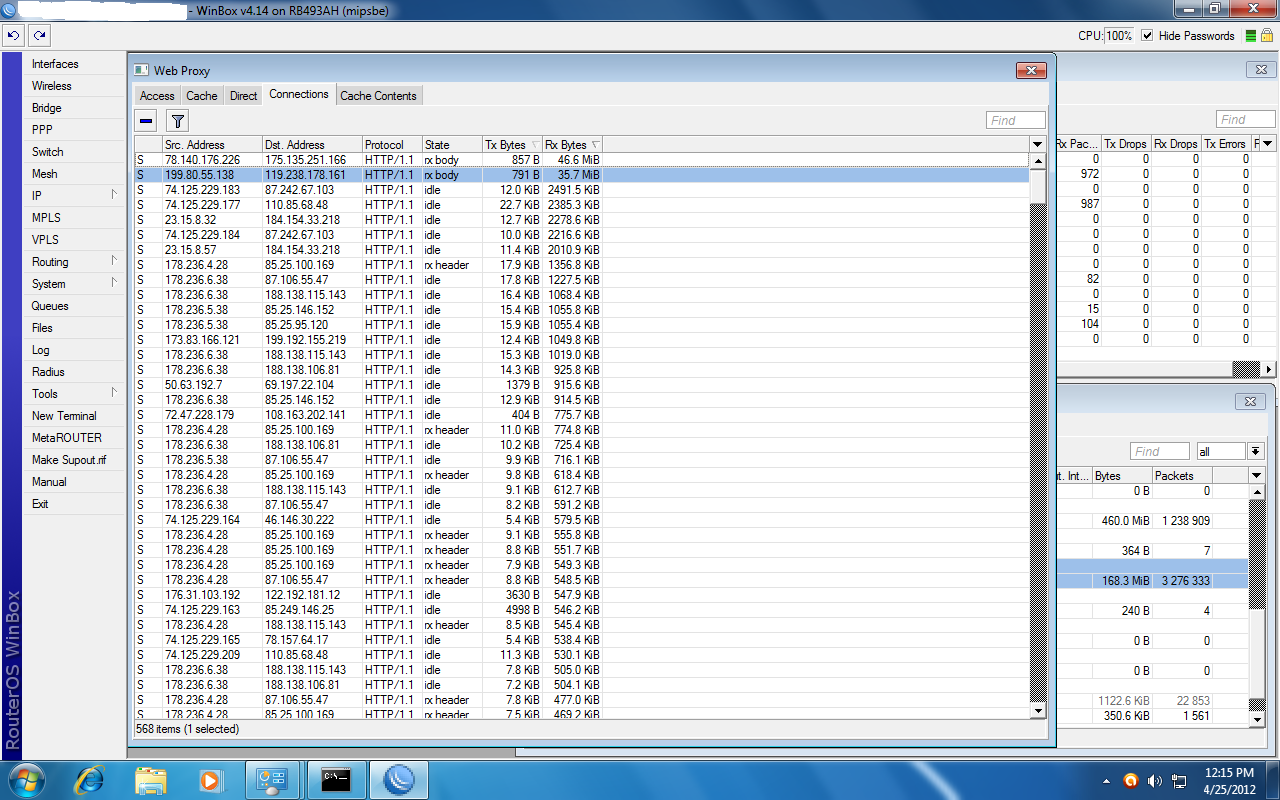Click the Find field in Web Proxy

[1016, 120]
